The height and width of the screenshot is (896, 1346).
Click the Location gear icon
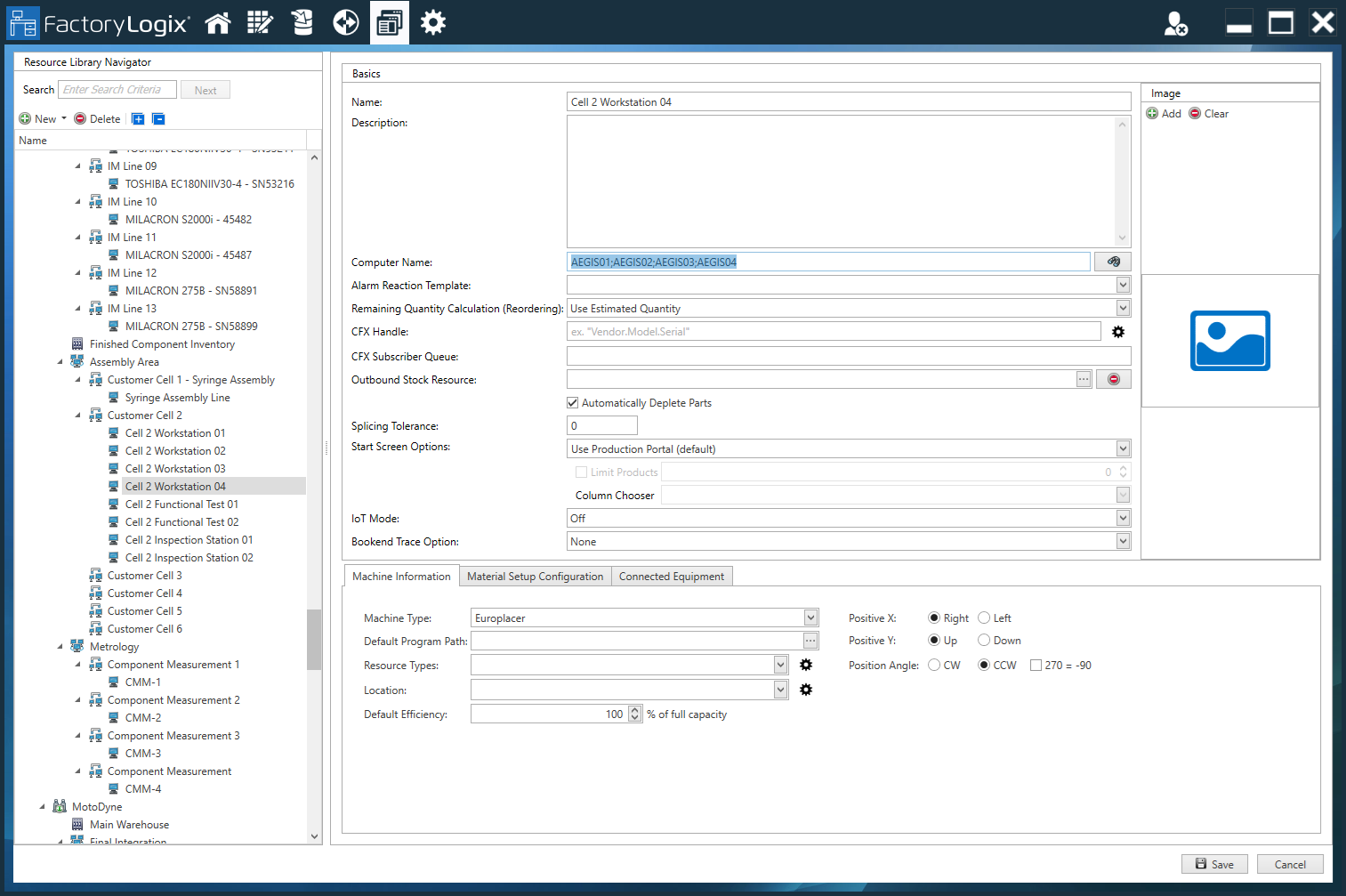coord(806,690)
